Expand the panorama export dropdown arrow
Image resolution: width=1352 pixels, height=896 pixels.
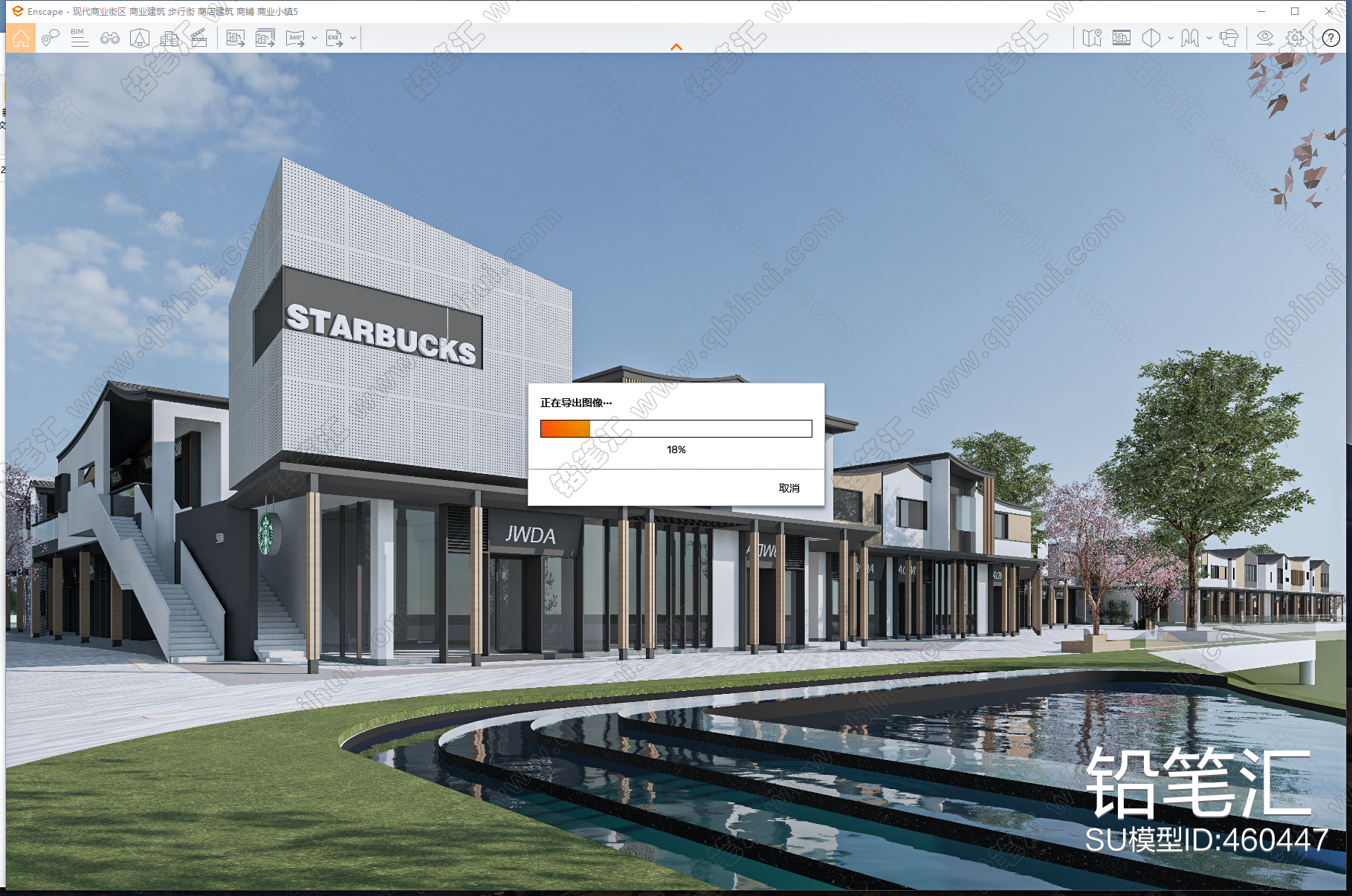pos(314,38)
